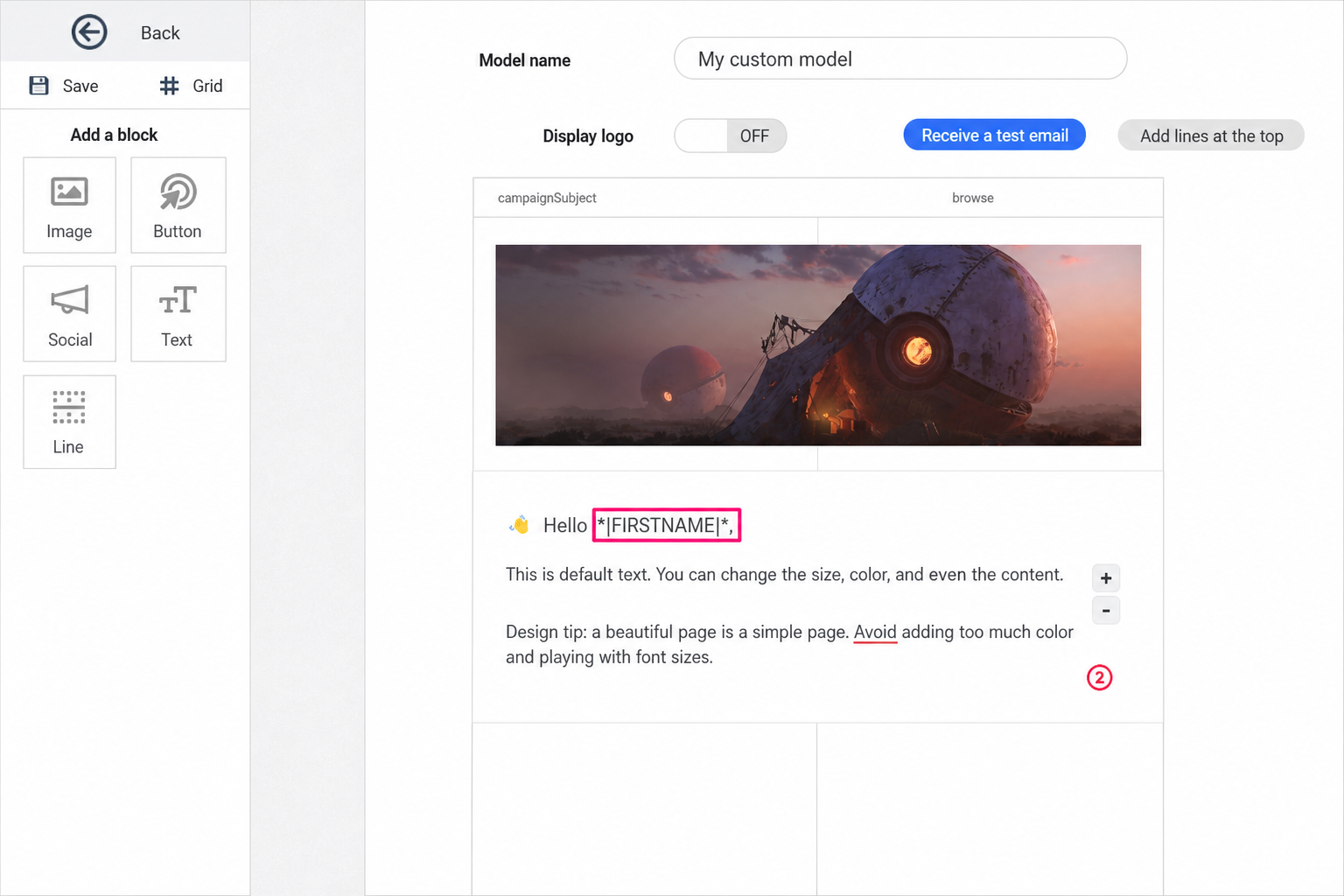Click the Grid label
This screenshot has width=1344, height=896.
tap(207, 86)
